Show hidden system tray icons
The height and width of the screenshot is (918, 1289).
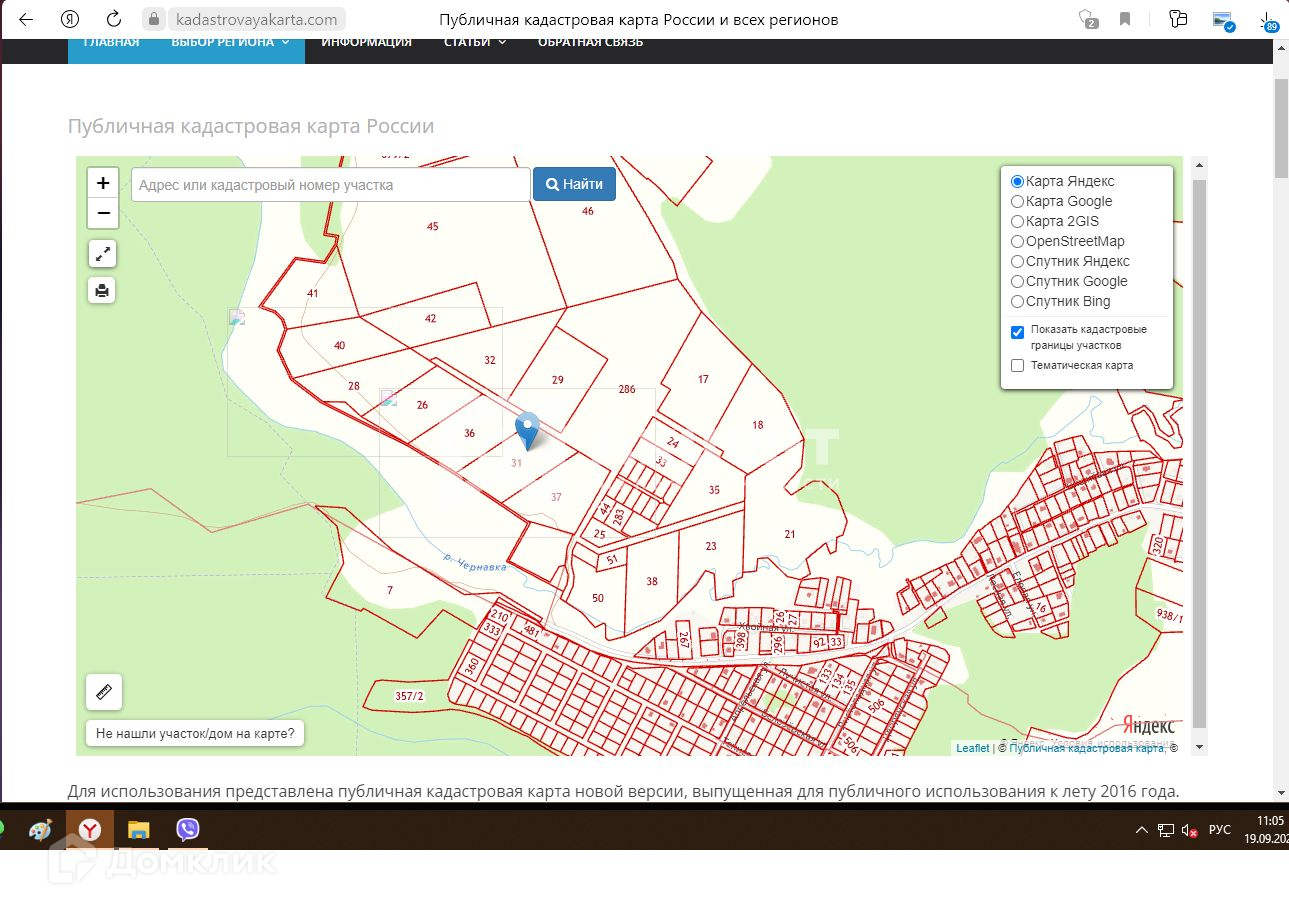coord(1141,830)
